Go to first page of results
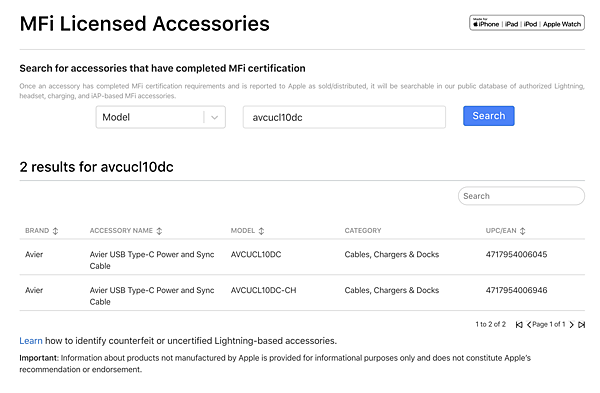The width and height of the screenshot is (600, 393). tap(519, 325)
